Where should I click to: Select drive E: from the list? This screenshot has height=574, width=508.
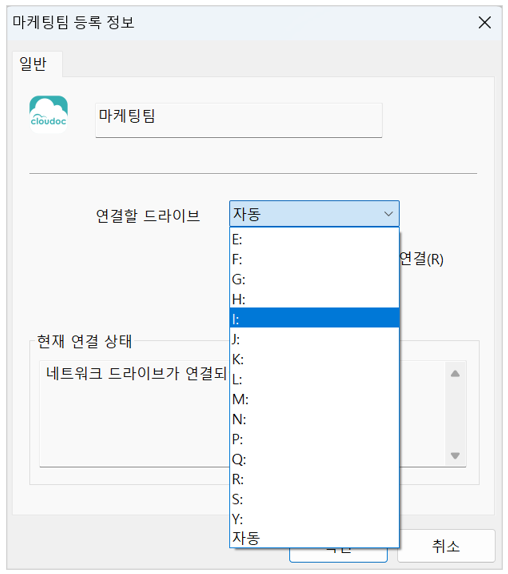click(x=314, y=240)
